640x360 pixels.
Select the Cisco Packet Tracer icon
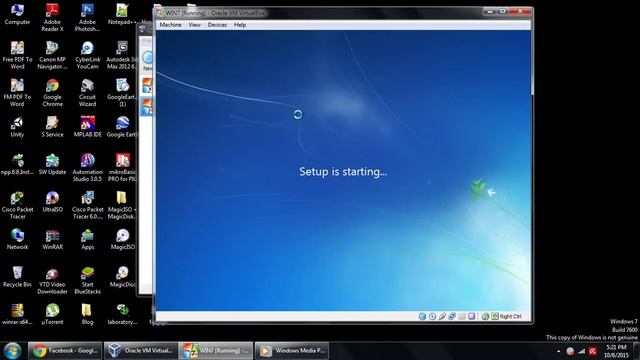coord(17,205)
